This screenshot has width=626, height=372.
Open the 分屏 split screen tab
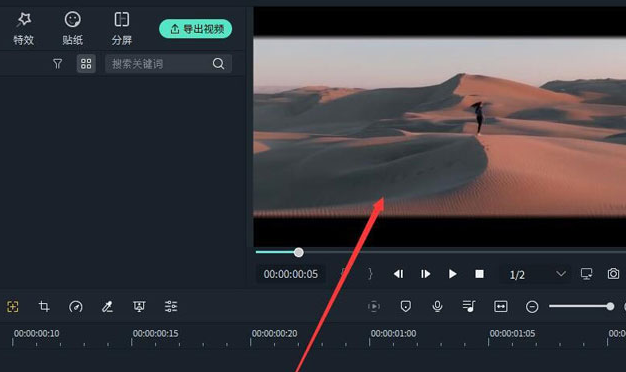pos(122,28)
